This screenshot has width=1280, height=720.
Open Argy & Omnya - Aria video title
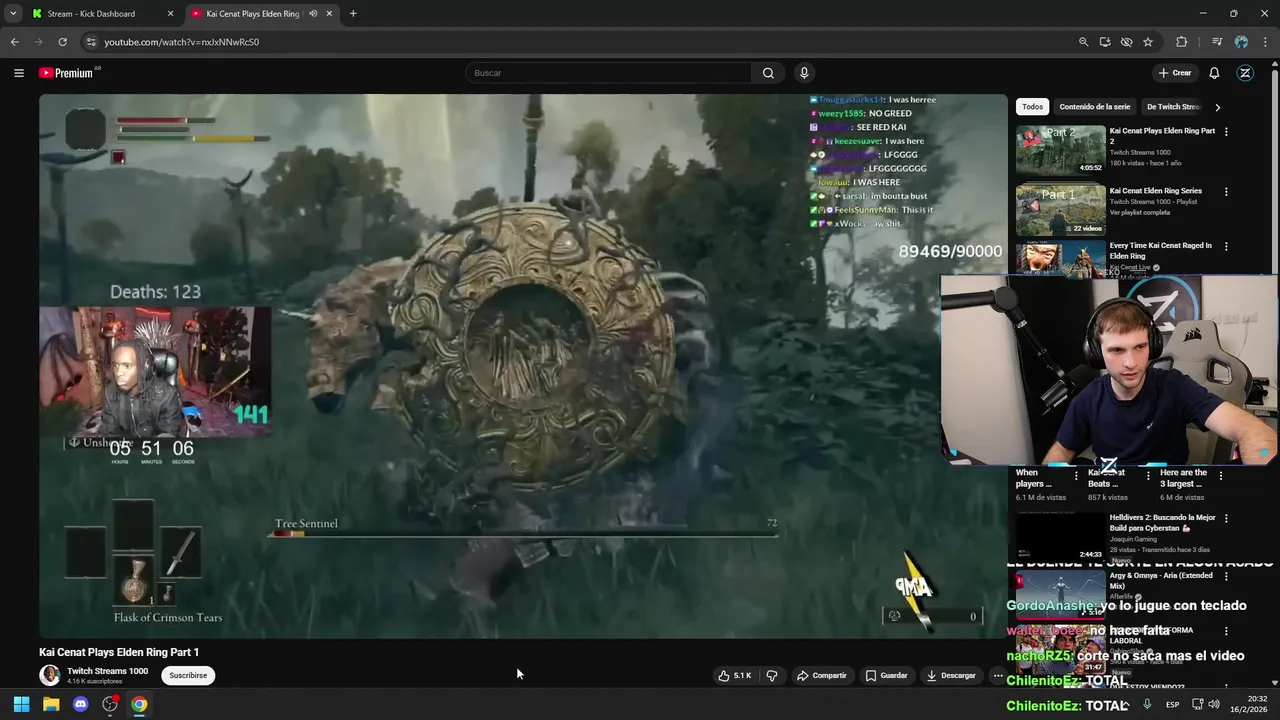click(x=1161, y=581)
